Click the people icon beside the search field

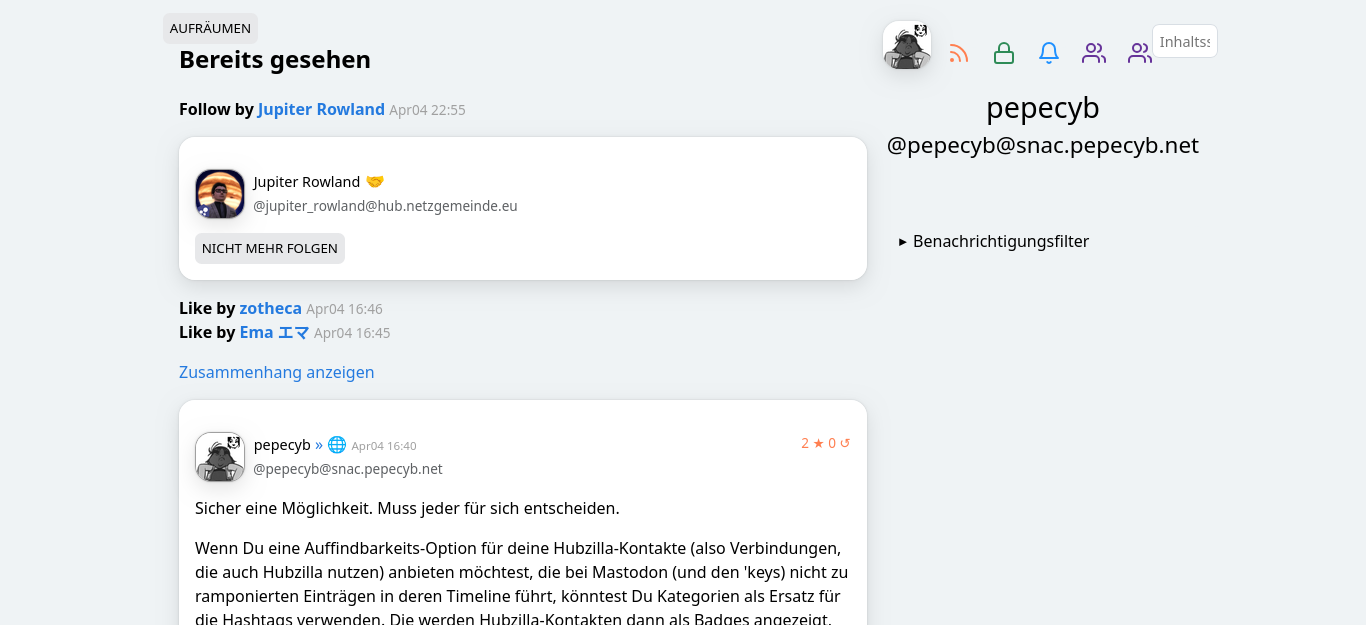point(1139,53)
